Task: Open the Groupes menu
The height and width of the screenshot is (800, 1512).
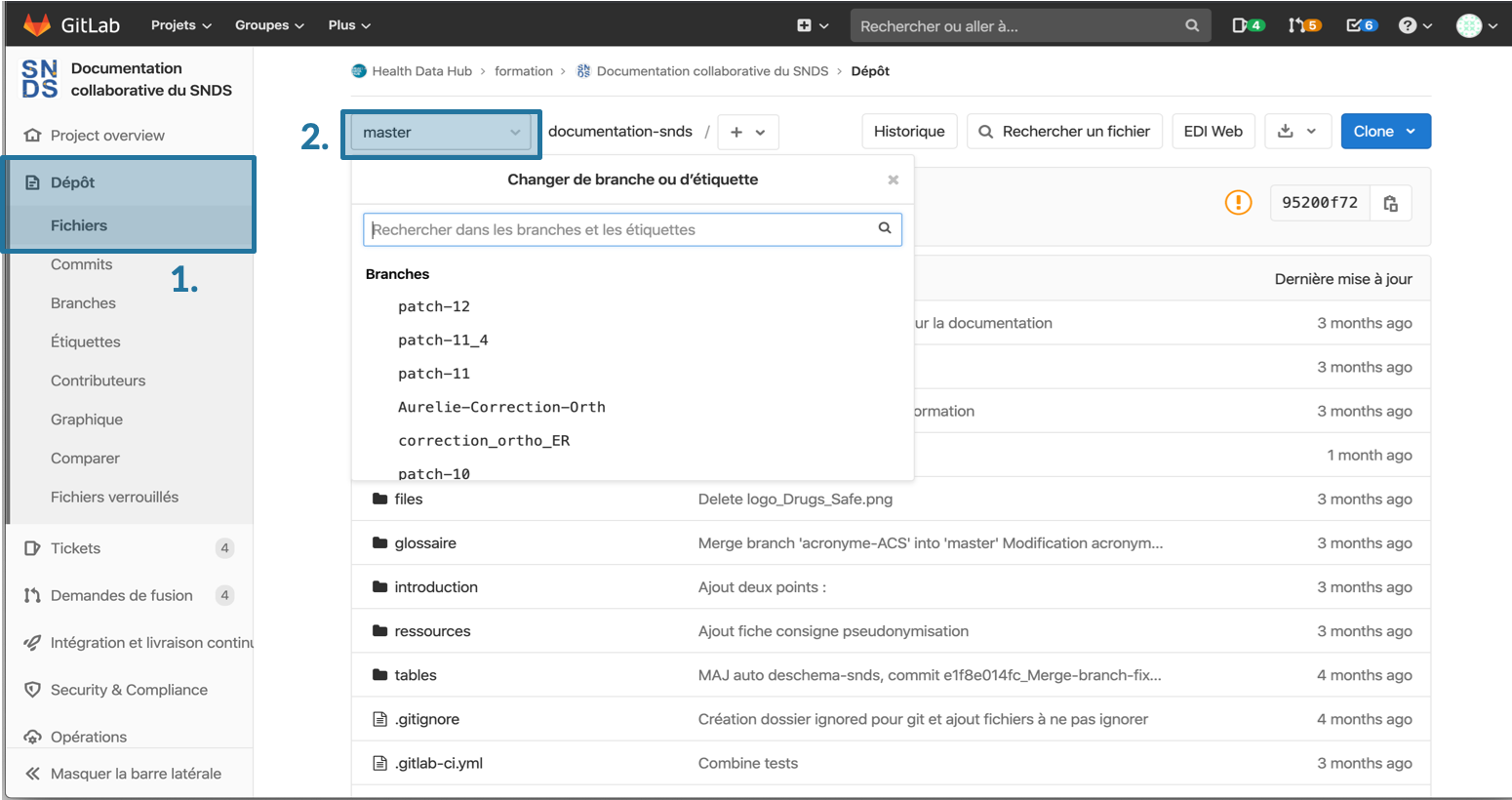Action: point(269,25)
